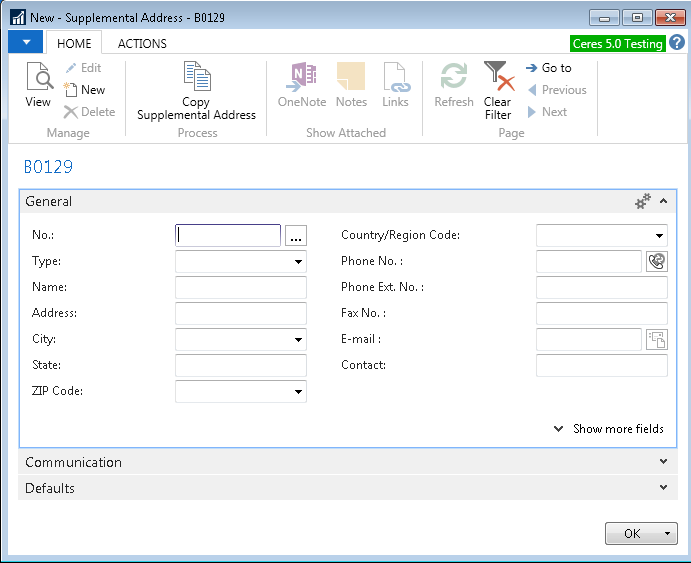Expand the ZIP Code dropdown
This screenshot has height=563, width=691.
click(x=298, y=392)
